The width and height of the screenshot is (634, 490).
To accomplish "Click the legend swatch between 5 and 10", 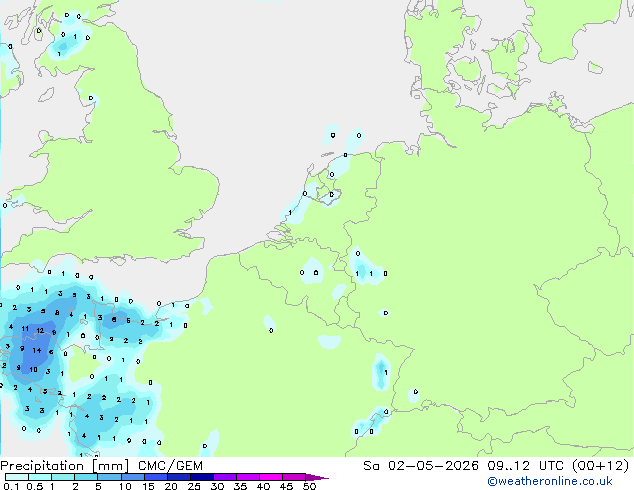I will coord(109,477).
